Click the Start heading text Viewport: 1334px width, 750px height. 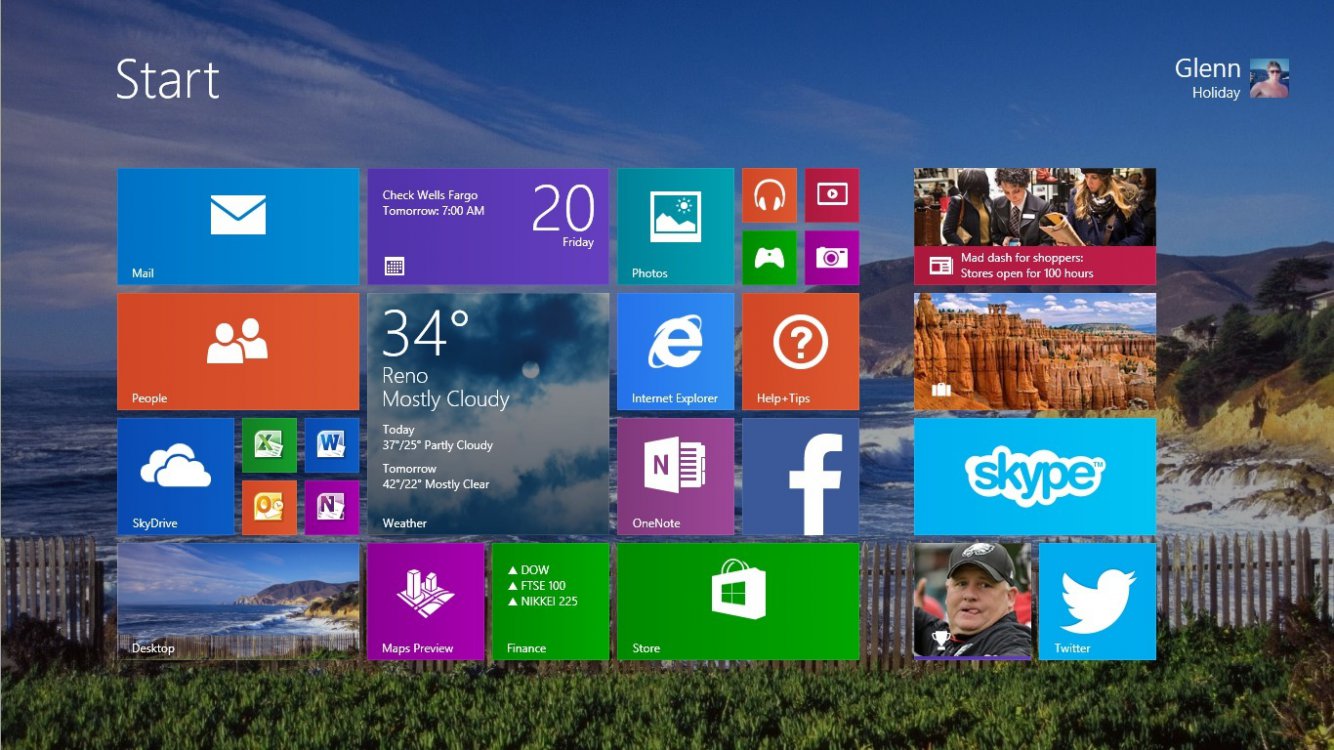tap(167, 79)
